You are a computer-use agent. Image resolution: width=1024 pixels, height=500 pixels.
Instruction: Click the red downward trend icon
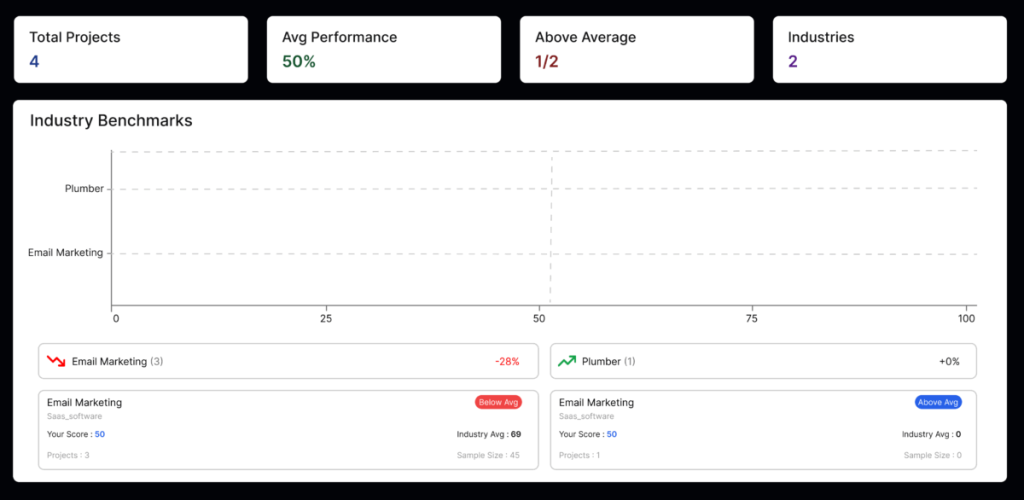[x=56, y=361]
